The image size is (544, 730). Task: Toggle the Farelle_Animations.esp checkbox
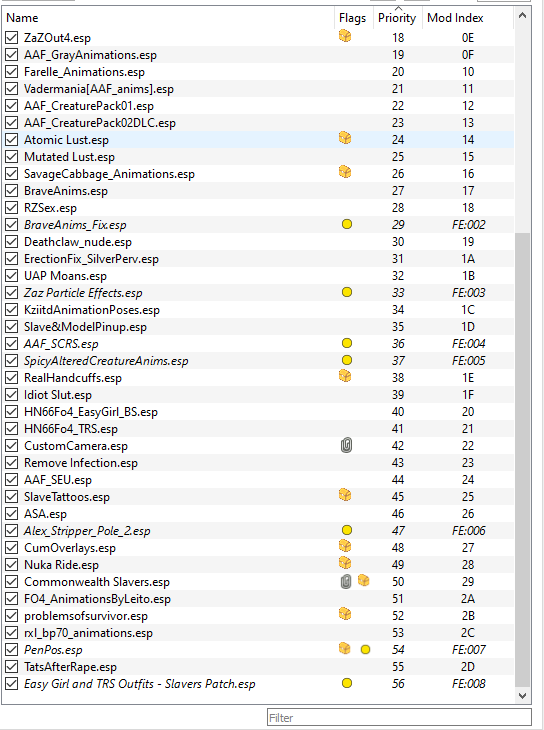12,72
